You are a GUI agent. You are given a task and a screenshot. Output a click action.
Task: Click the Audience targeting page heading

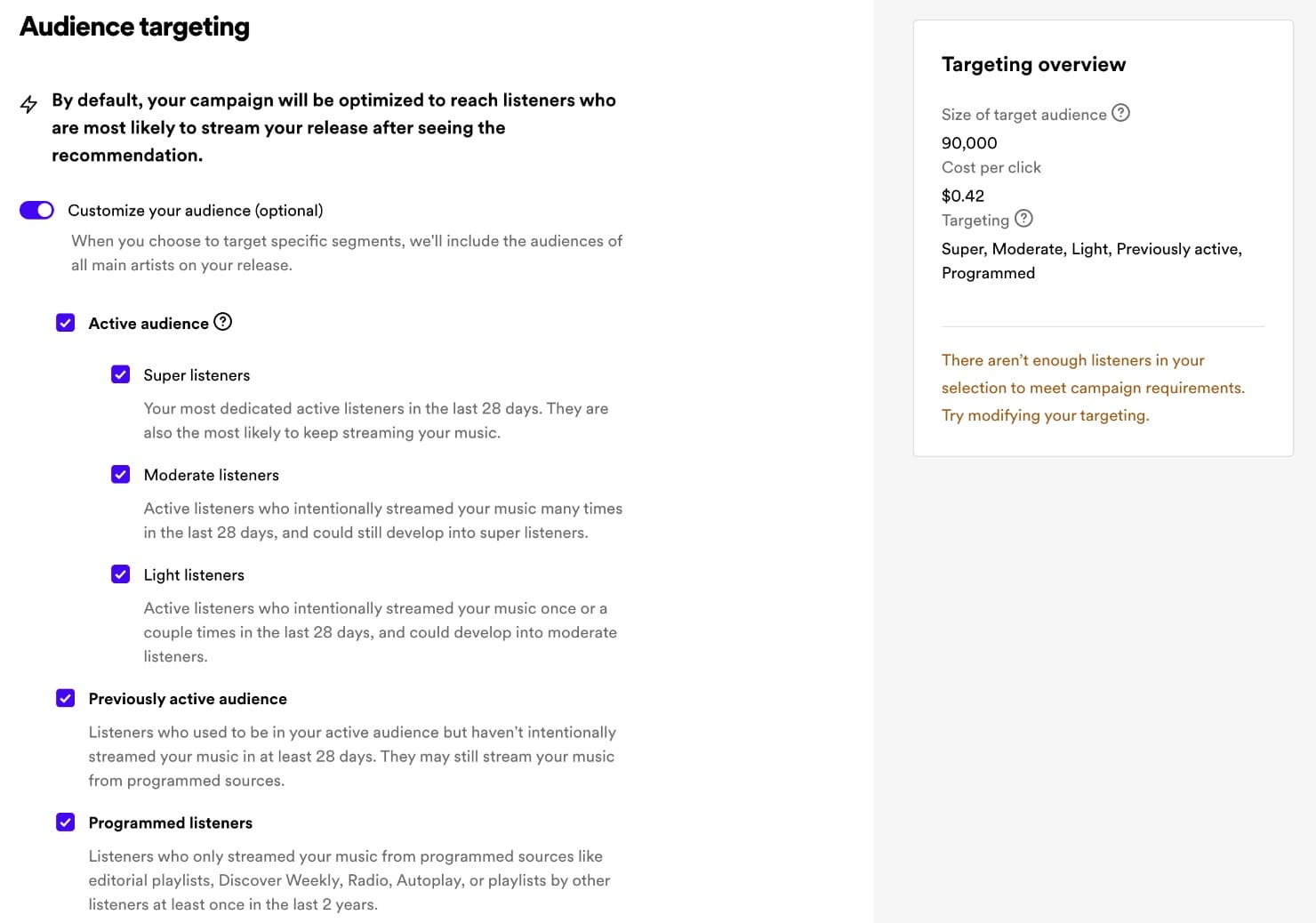pyautogui.click(x=135, y=27)
